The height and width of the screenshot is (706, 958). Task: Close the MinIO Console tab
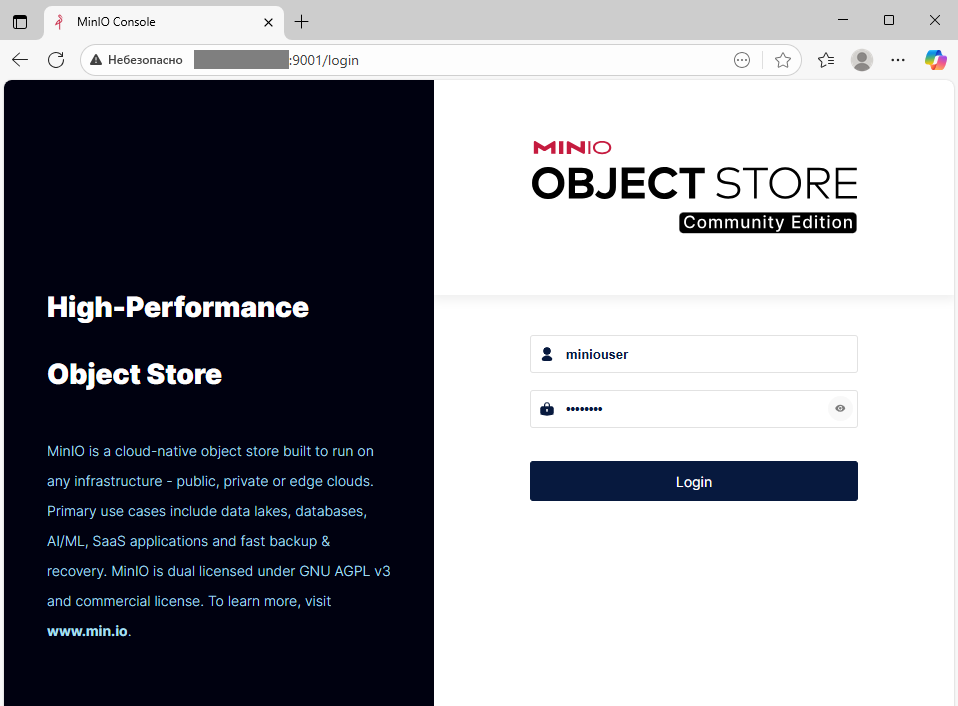coord(269,21)
